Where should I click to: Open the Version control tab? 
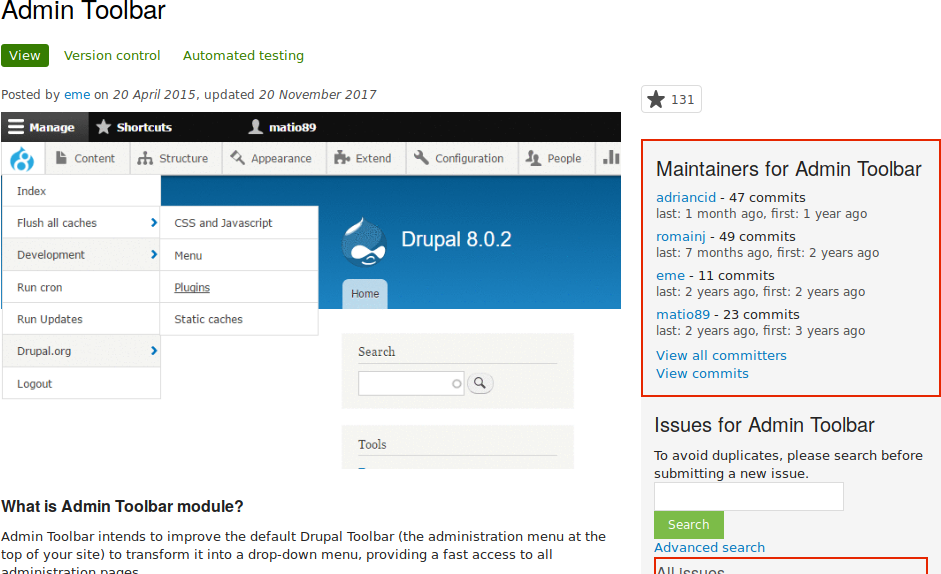coord(112,55)
